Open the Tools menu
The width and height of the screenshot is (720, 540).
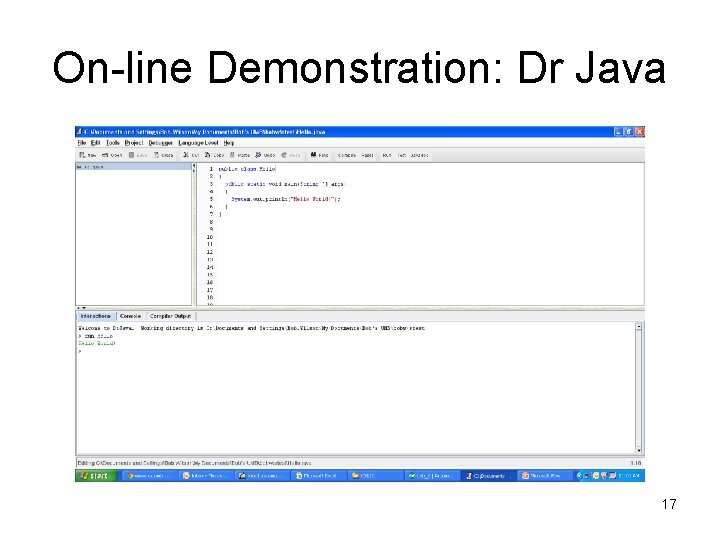coord(112,143)
